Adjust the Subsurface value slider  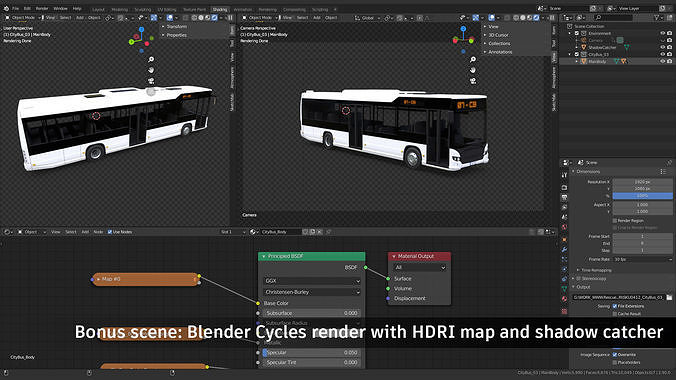[x=312, y=313]
